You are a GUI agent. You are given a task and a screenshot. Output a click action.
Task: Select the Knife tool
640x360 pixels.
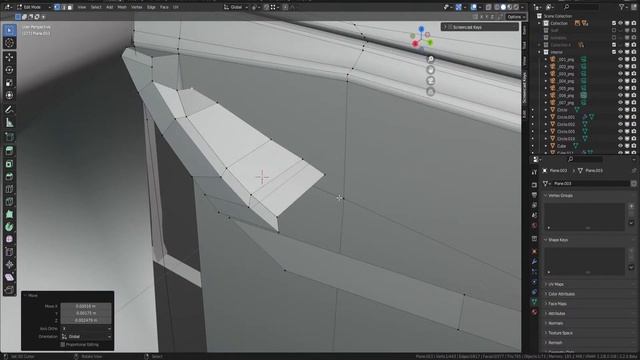[9, 202]
